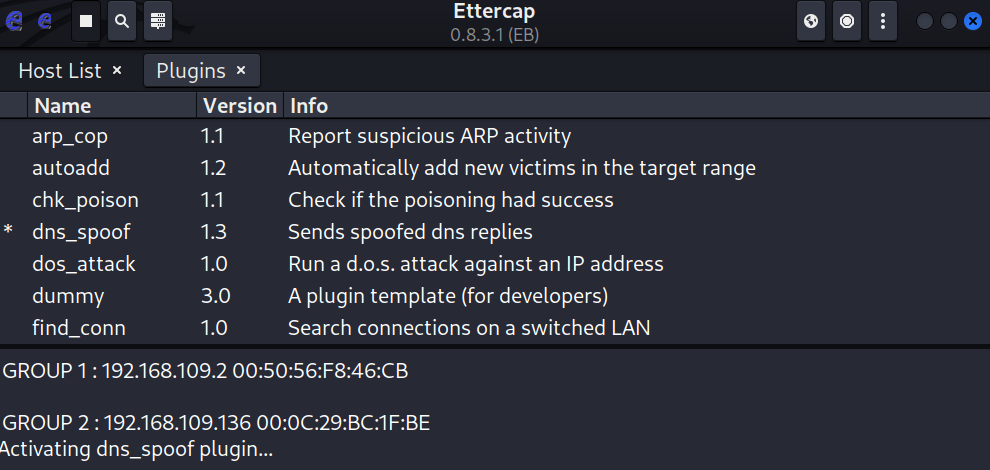Open the hosts list toolbar icon
This screenshot has height=470, width=990.
(155, 20)
